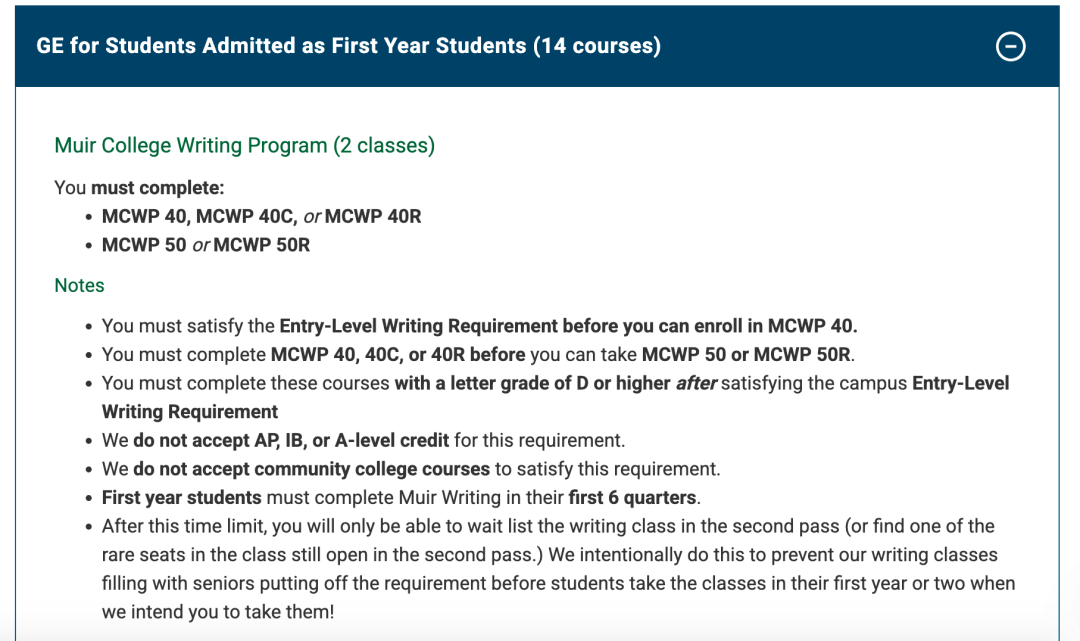This screenshot has width=1080, height=641.
Task: Click the "You must complete:" text
Action: pyautogui.click(x=139, y=187)
